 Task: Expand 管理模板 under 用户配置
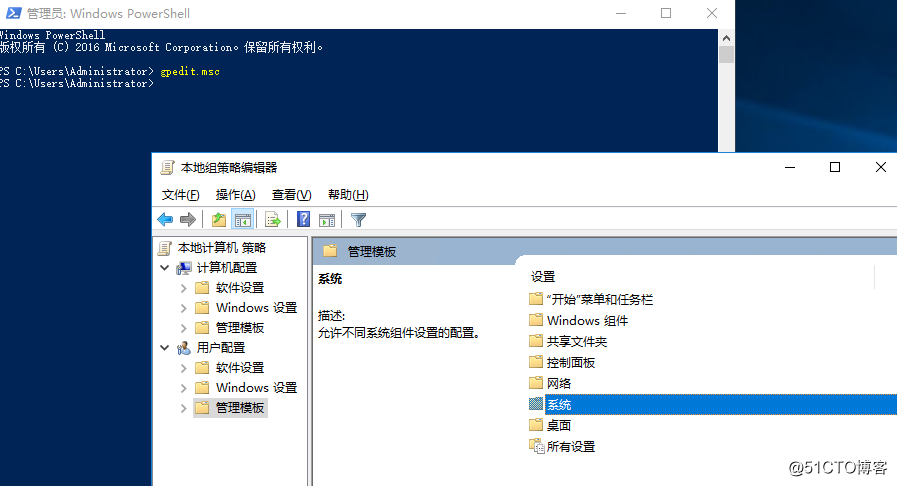tap(184, 408)
